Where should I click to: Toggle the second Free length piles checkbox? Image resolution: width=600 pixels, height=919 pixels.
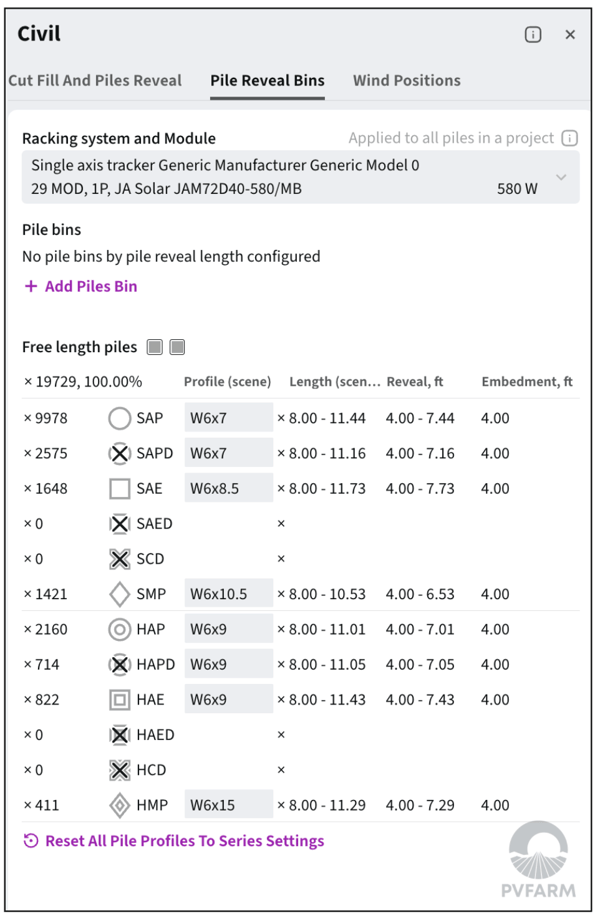point(175,346)
